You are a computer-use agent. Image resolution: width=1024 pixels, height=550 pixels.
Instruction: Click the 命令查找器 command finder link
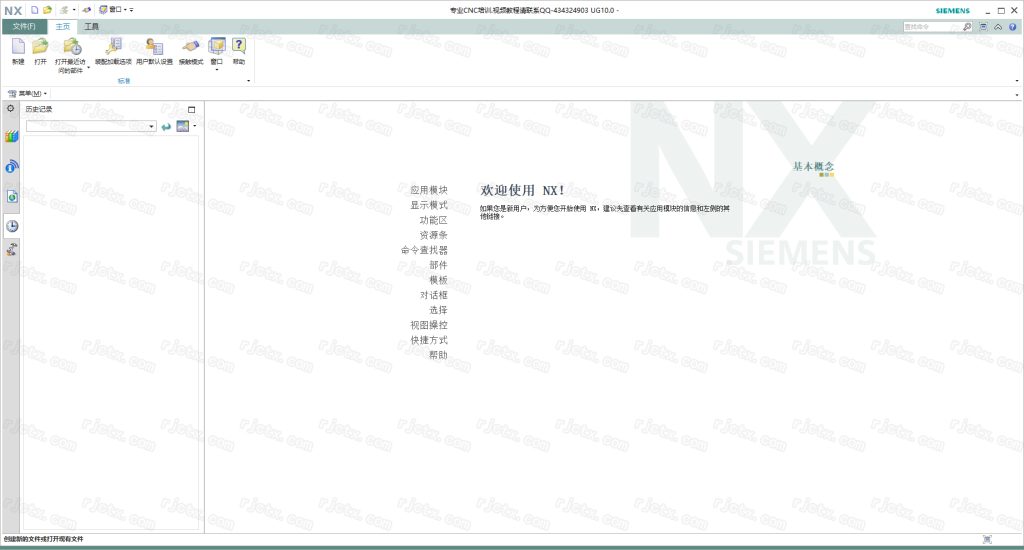coord(424,250)
